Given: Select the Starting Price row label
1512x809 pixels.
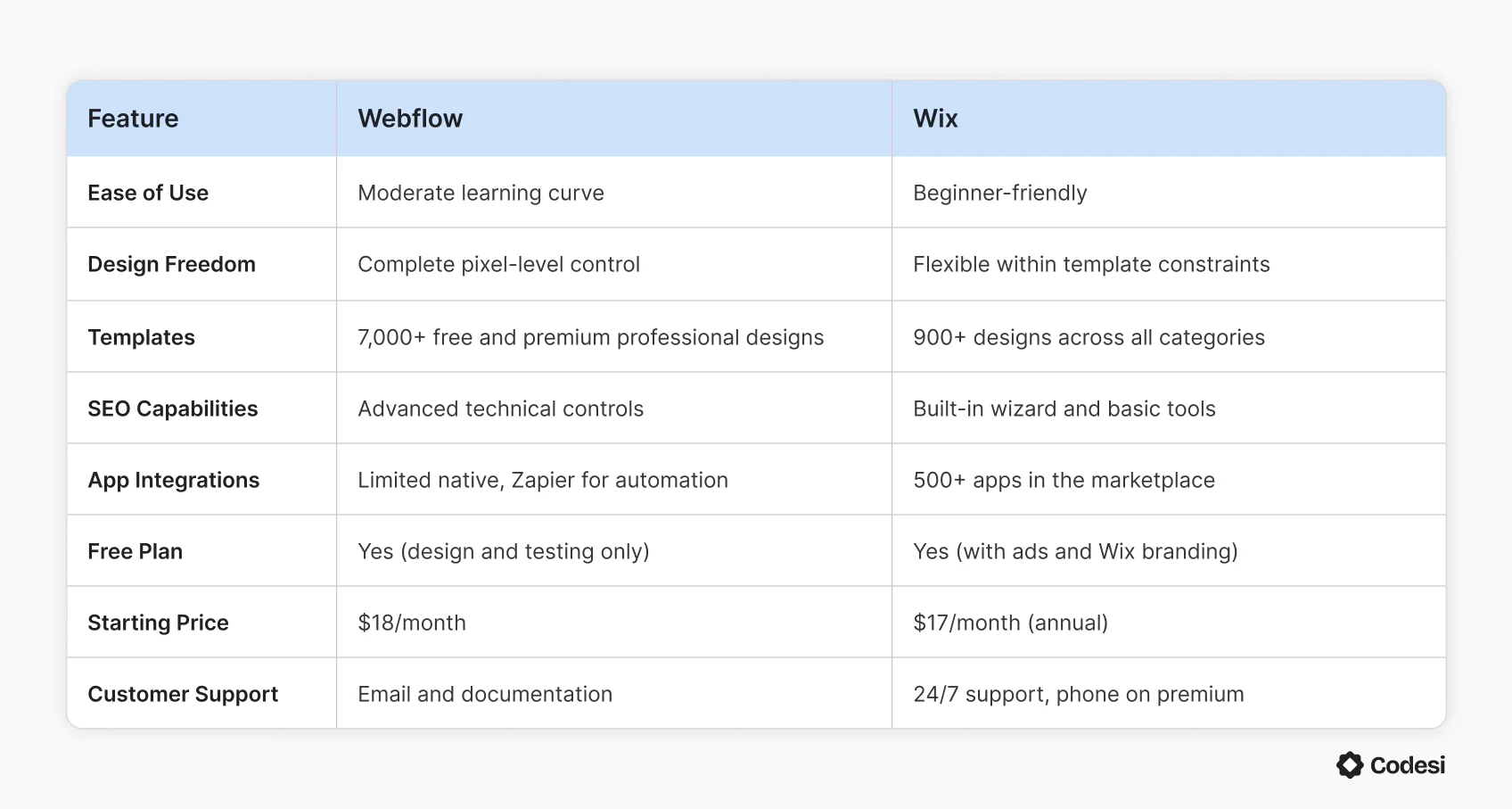Looking at the screenshot, I should [158, 623].
